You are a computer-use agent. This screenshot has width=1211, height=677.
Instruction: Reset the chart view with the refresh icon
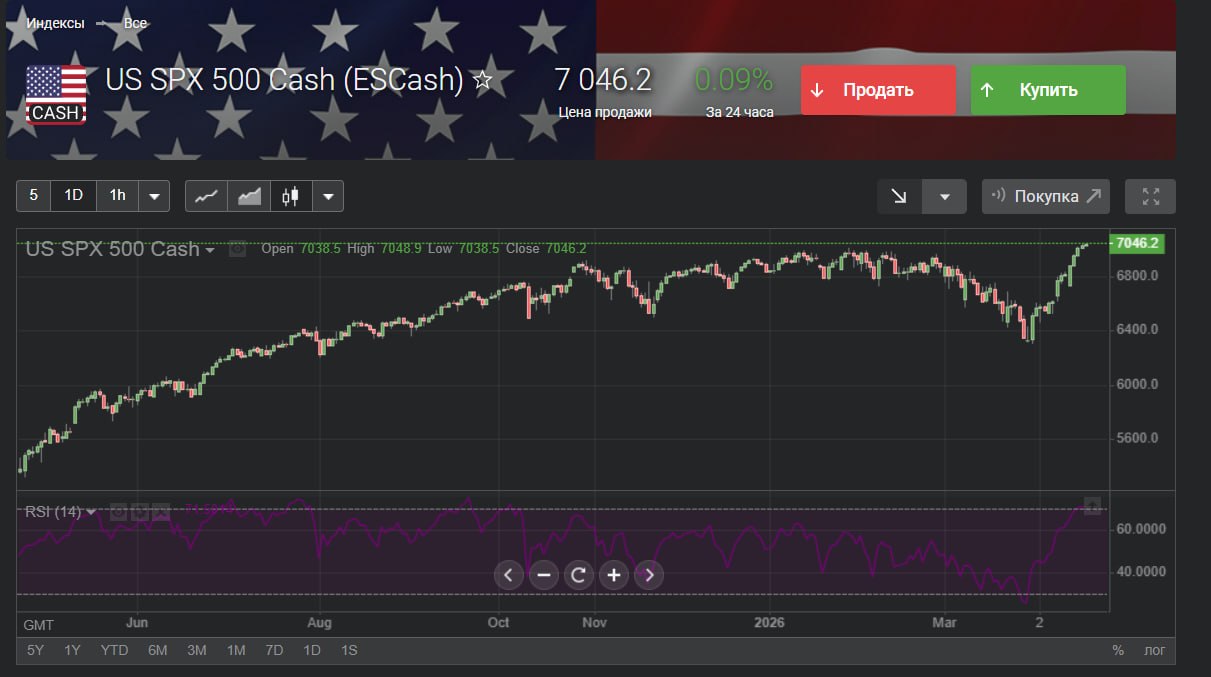coord(579,575)
